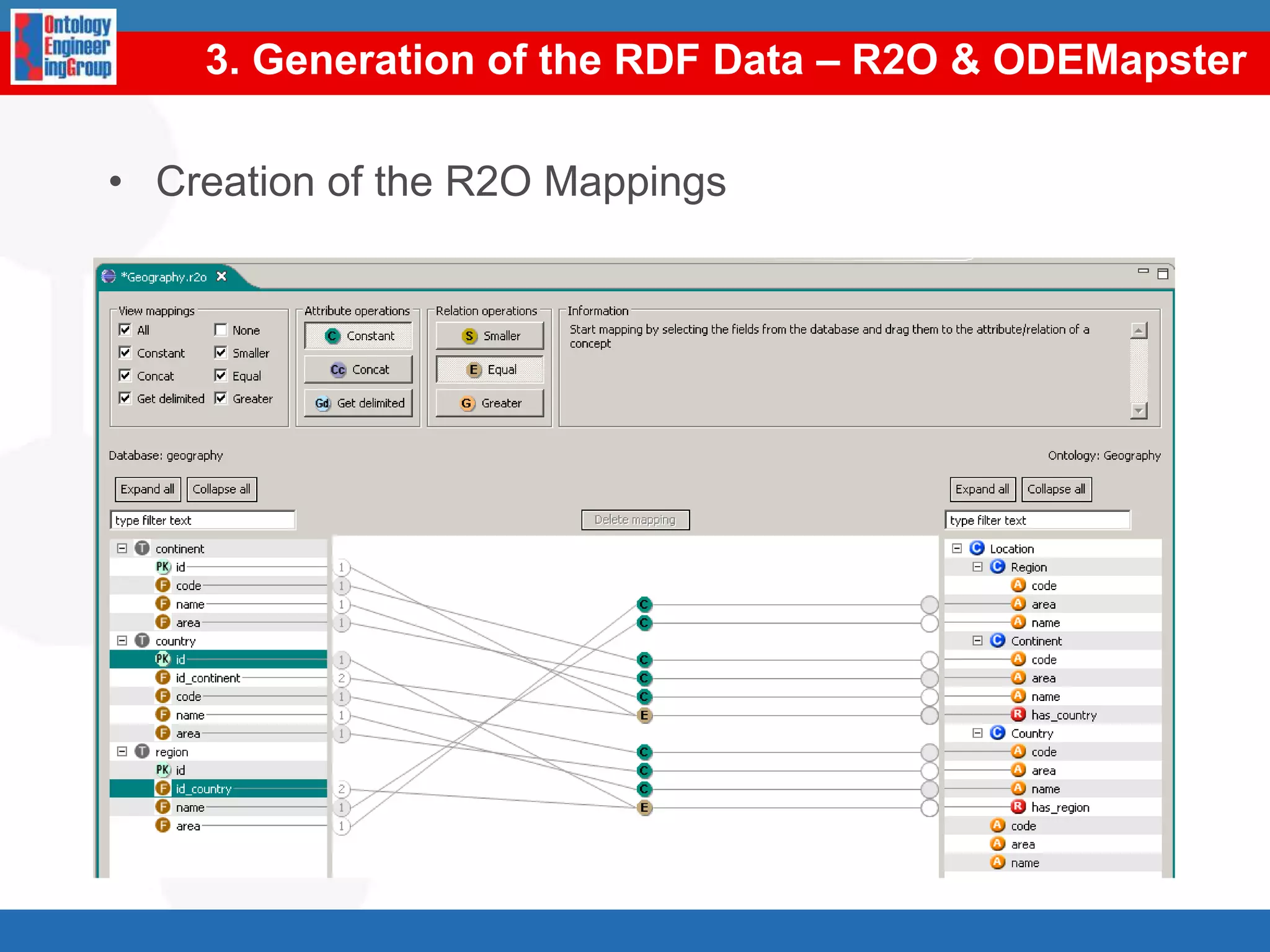The image size is (1270, 952).
Task: Switch to the Geography.r2o editor tab
Action: 164,277
